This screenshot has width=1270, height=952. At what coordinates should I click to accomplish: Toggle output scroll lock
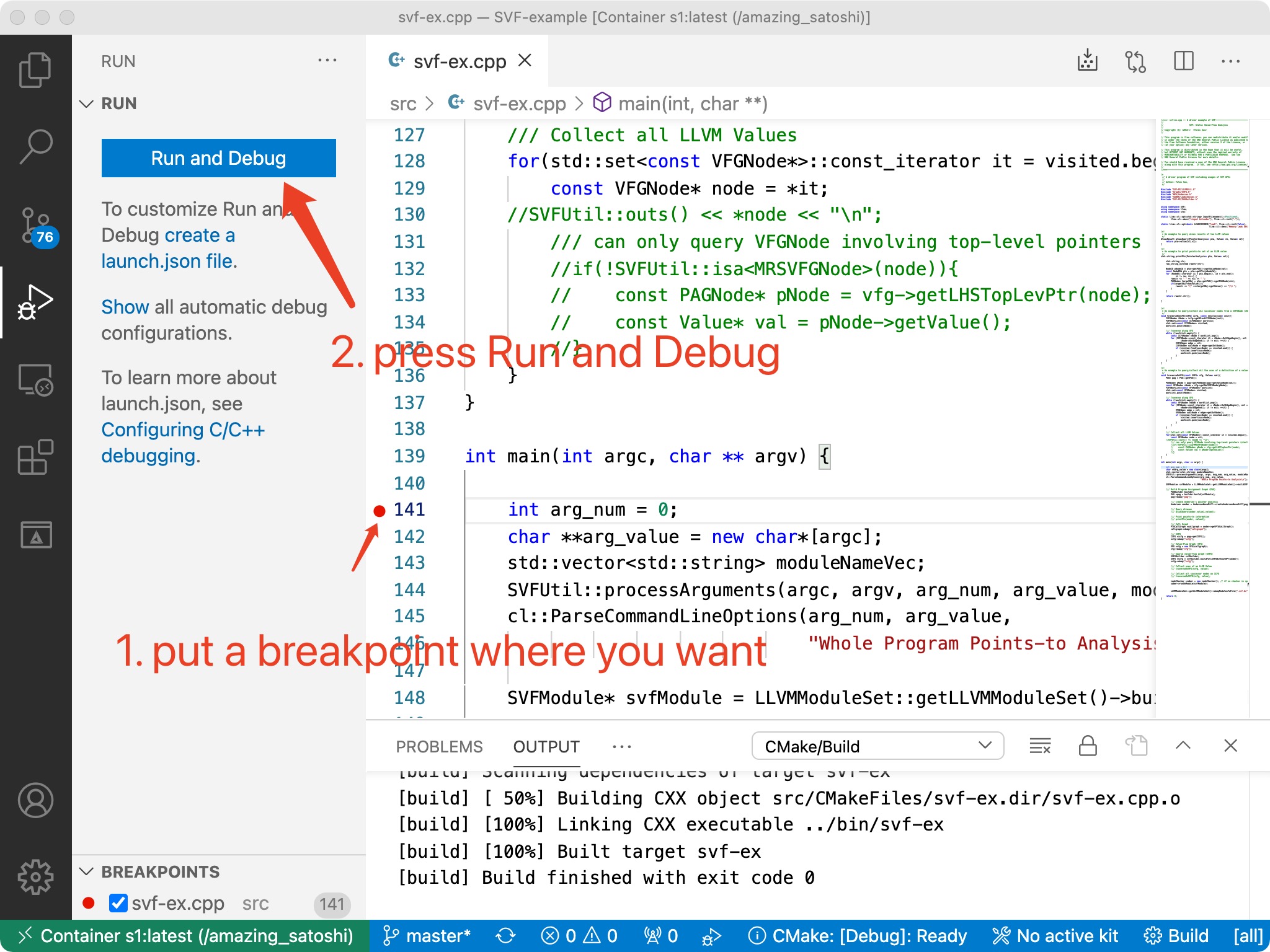point(1088,746)
